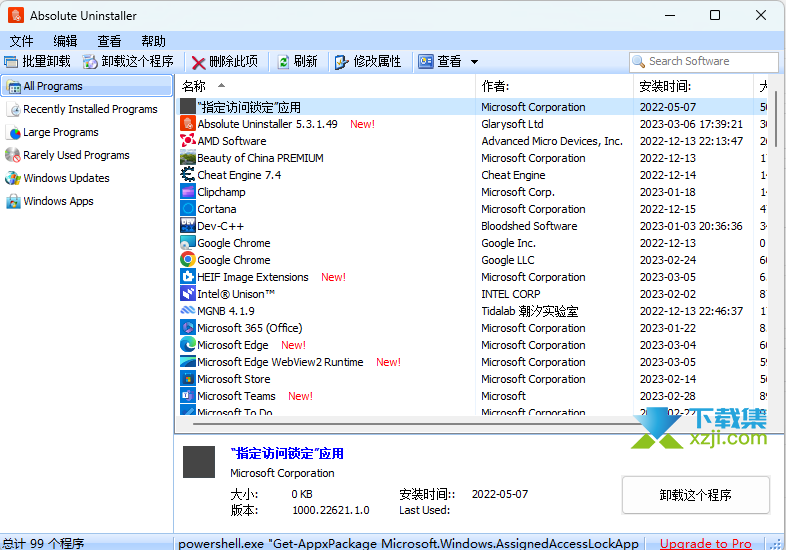The image size is (786, 550).
Task: Click the Batch Uninstall (批量卸载) toolbar icon
Action: (x=11, y=62)
